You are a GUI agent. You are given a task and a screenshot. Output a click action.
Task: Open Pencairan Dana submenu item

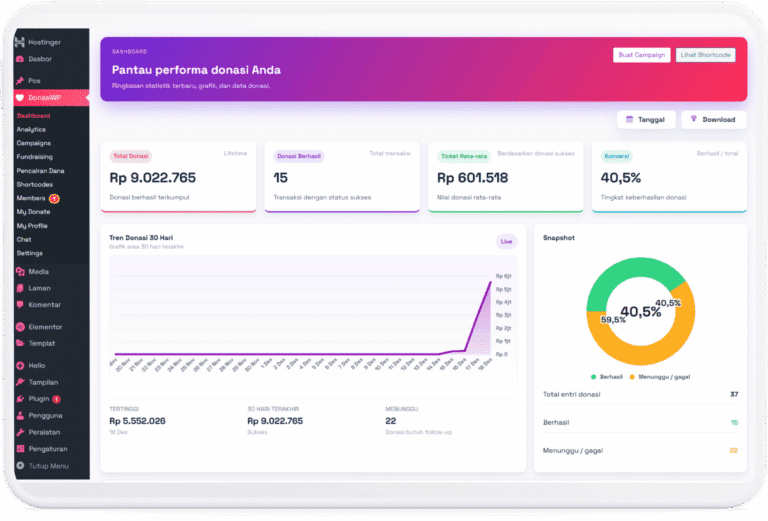(41, 171)
